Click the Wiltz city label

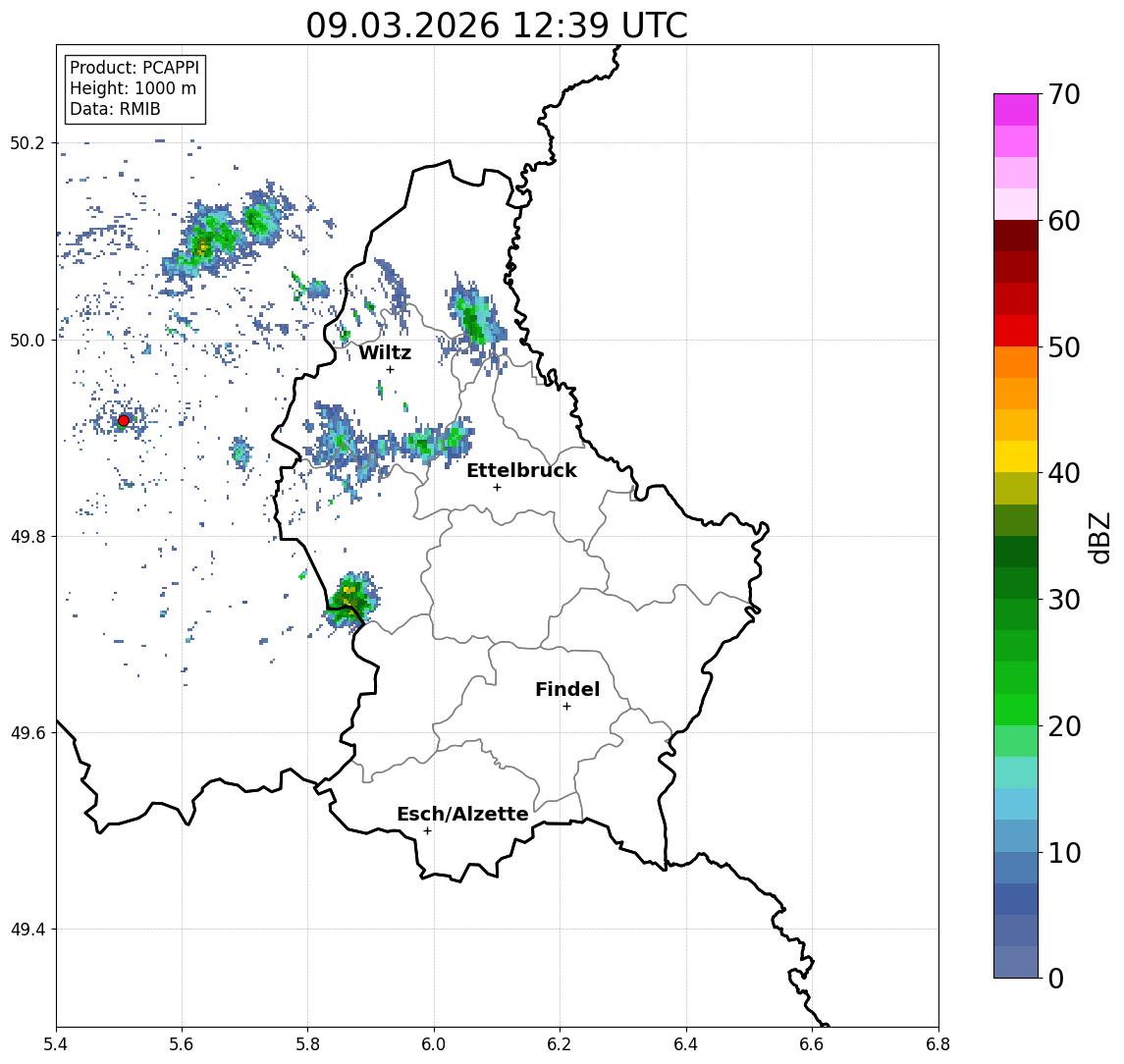(x=385, y=352)
